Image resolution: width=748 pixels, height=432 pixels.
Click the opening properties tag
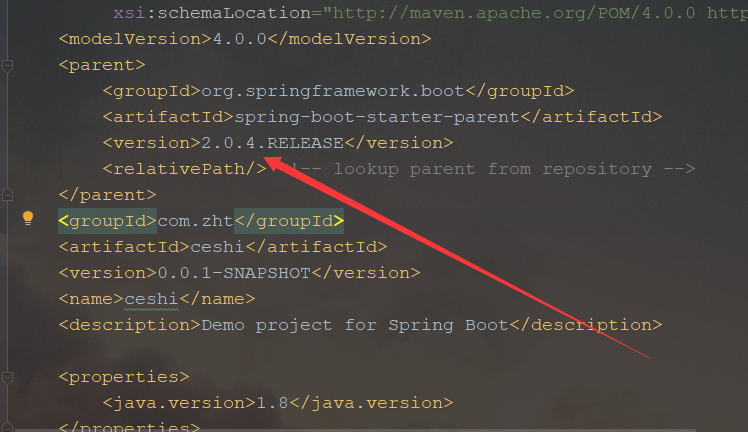pos(124,377)
